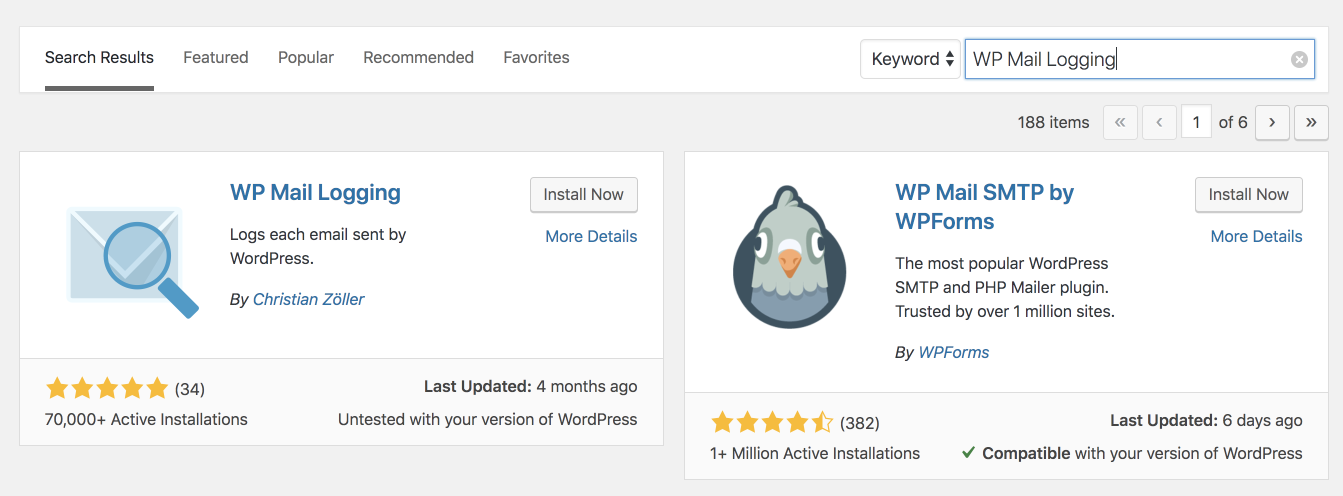Viewport: 1343px width, 496px height.
Task: Switch to the Popular tab
Action: (x=306, y=58)
